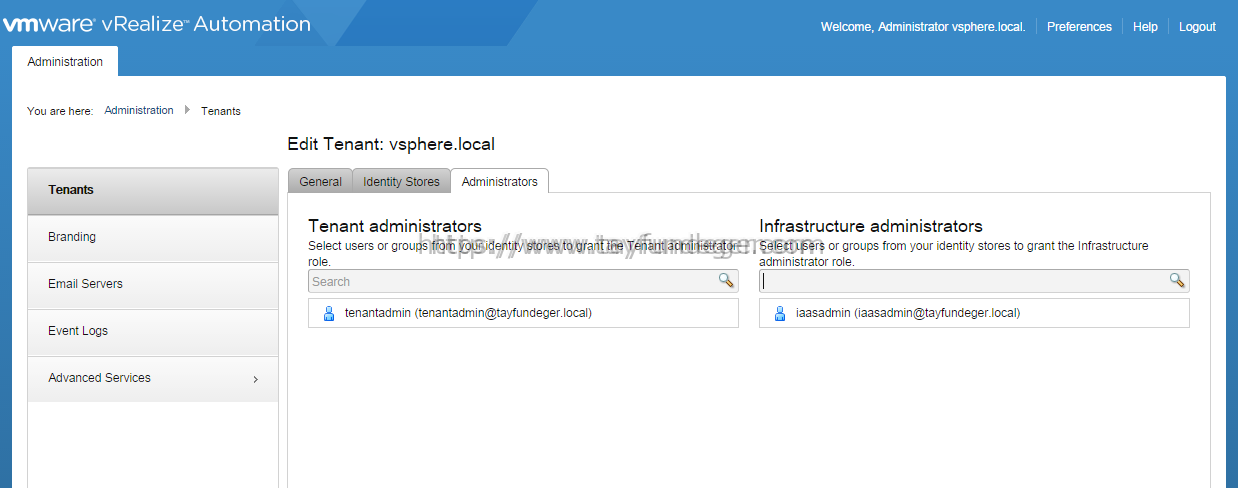Open the Preferences link
Viewport: 1238px width, 488px height.
point(1079,27)
